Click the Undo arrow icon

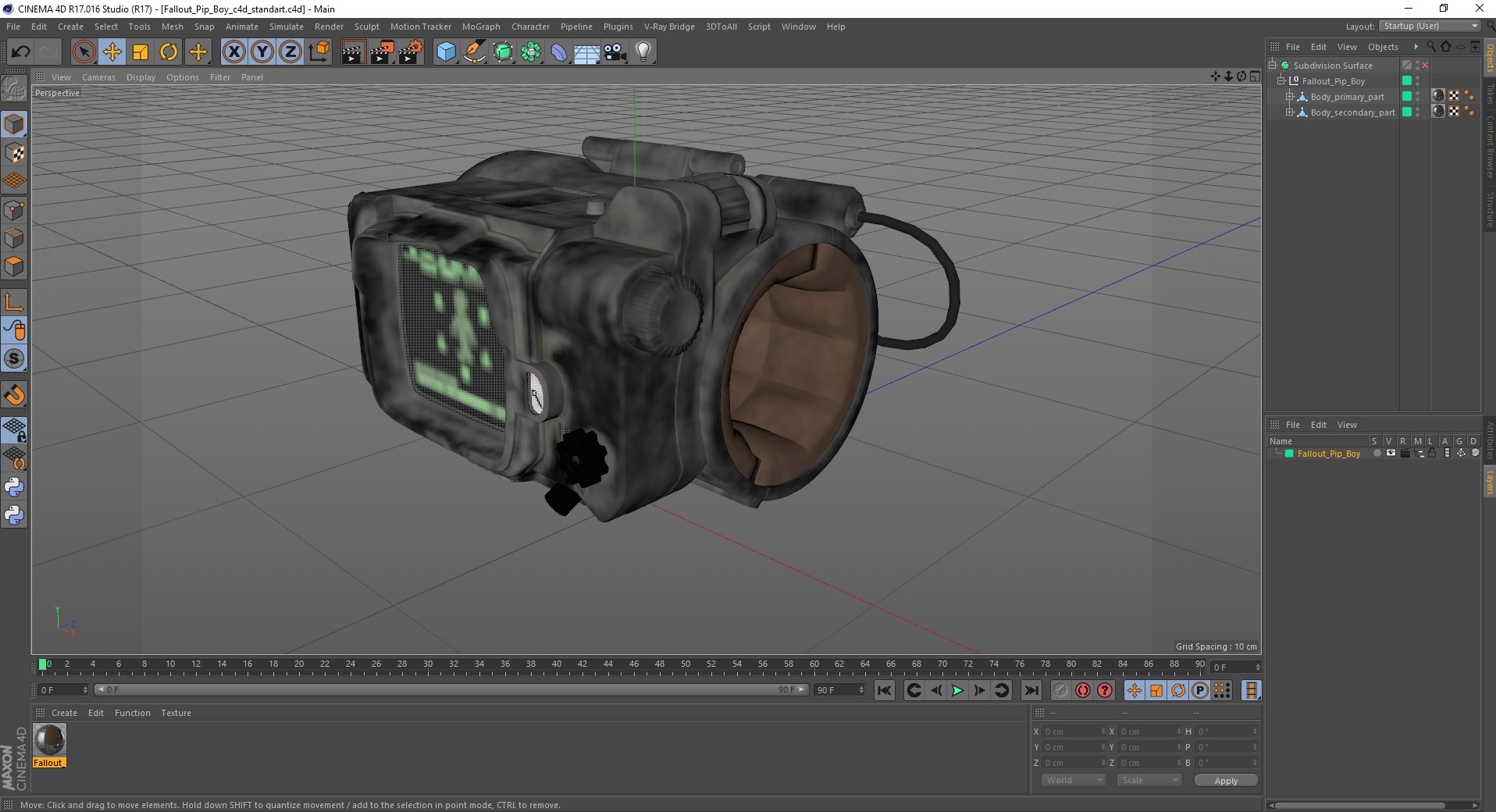tap(21, 52)
